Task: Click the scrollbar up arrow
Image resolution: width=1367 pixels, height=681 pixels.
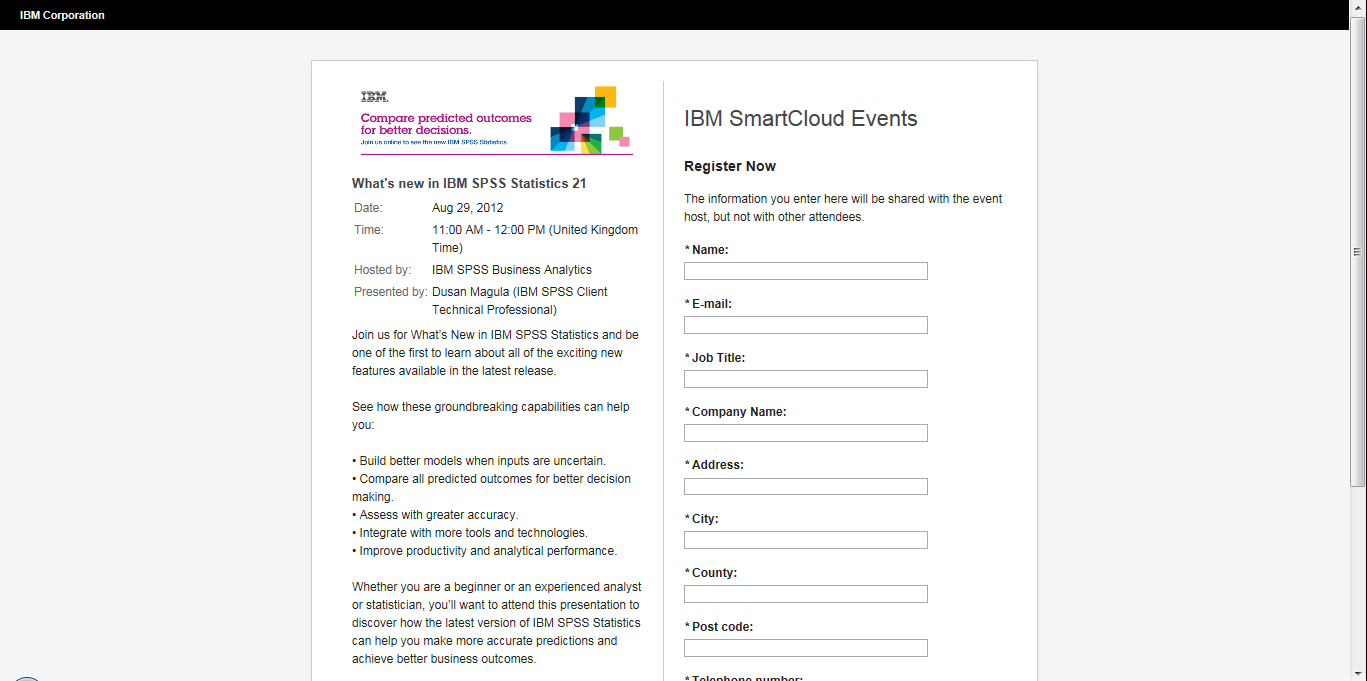Action: (x=1358, y=7)
